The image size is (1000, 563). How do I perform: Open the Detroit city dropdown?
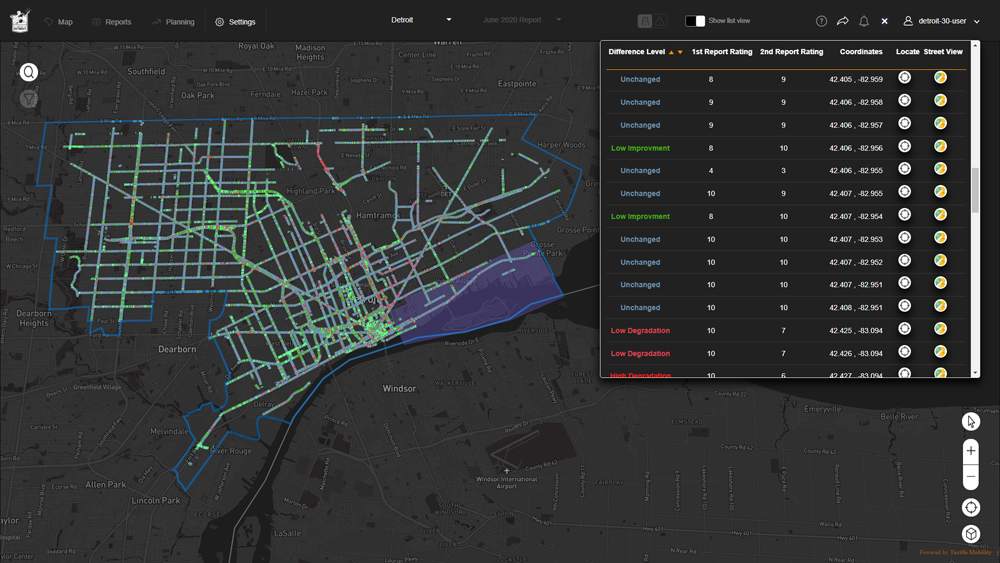click(x=421, y=20)
